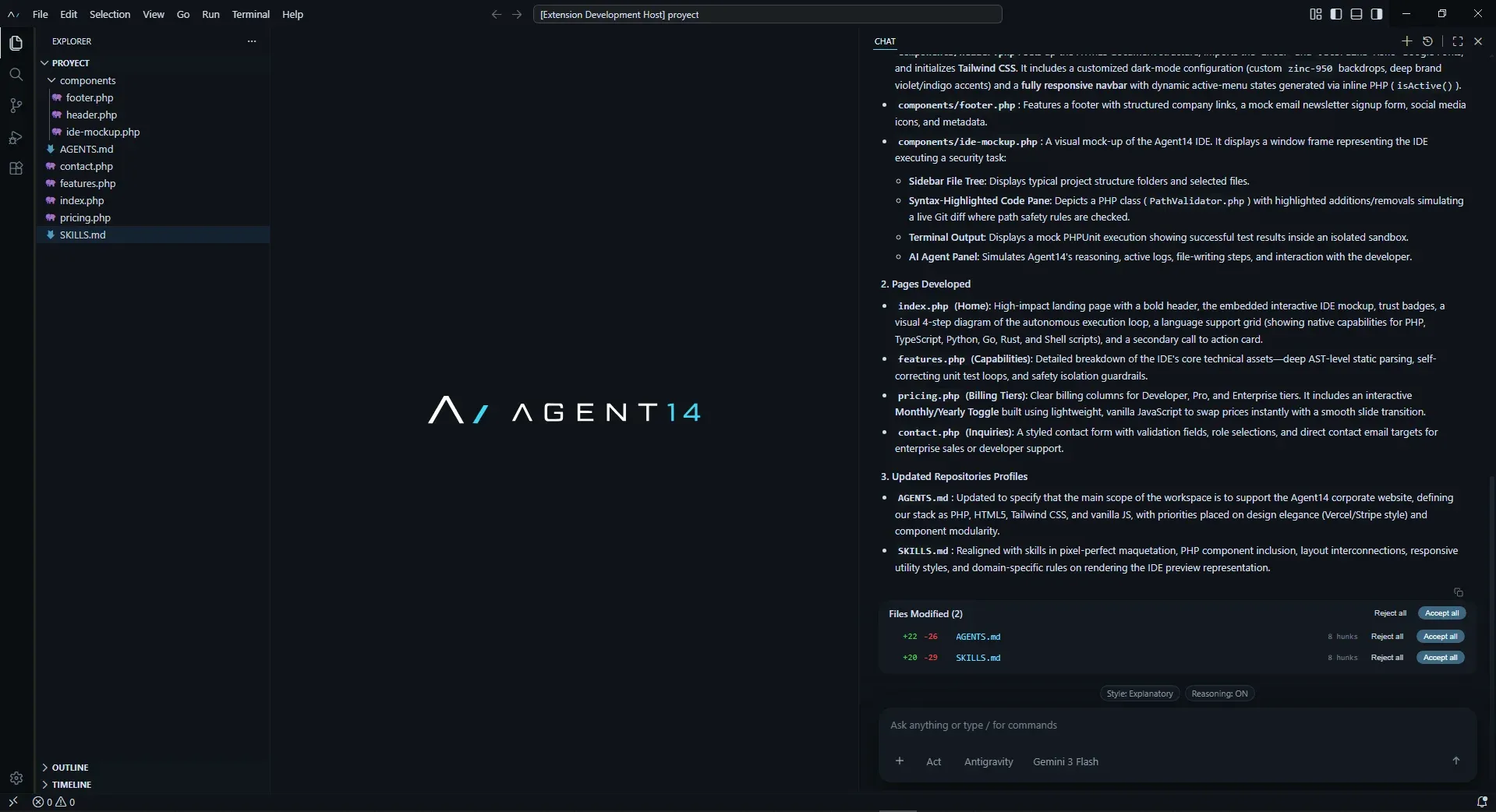Screen dimensions: 1496x812
Task: Maximize the chat panel
Action: [x=1458, y=41]
